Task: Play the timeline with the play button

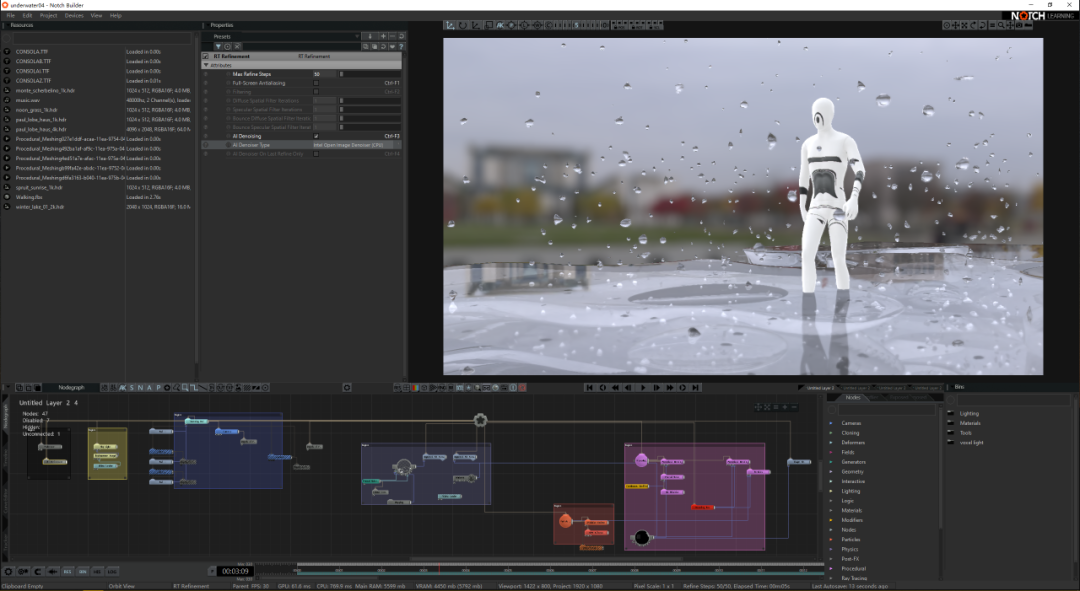Action: pos(643,388)
